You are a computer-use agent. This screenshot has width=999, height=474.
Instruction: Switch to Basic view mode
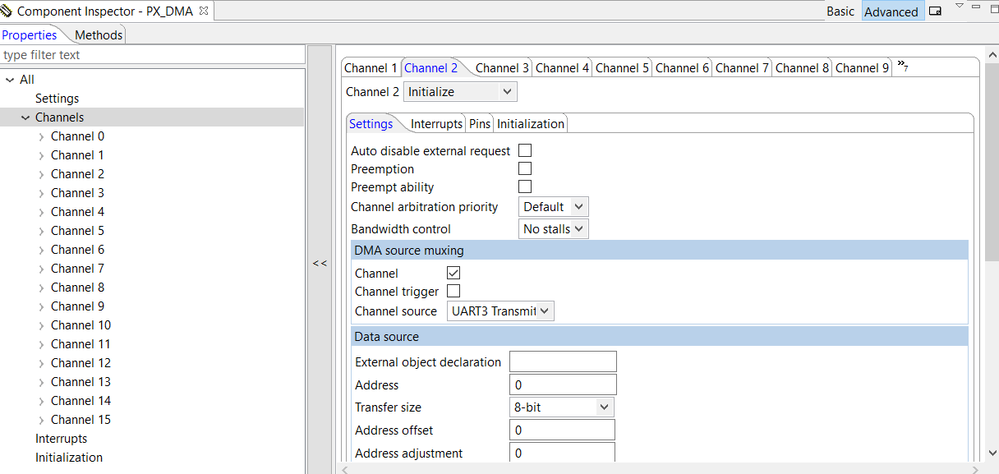[840, 12]
